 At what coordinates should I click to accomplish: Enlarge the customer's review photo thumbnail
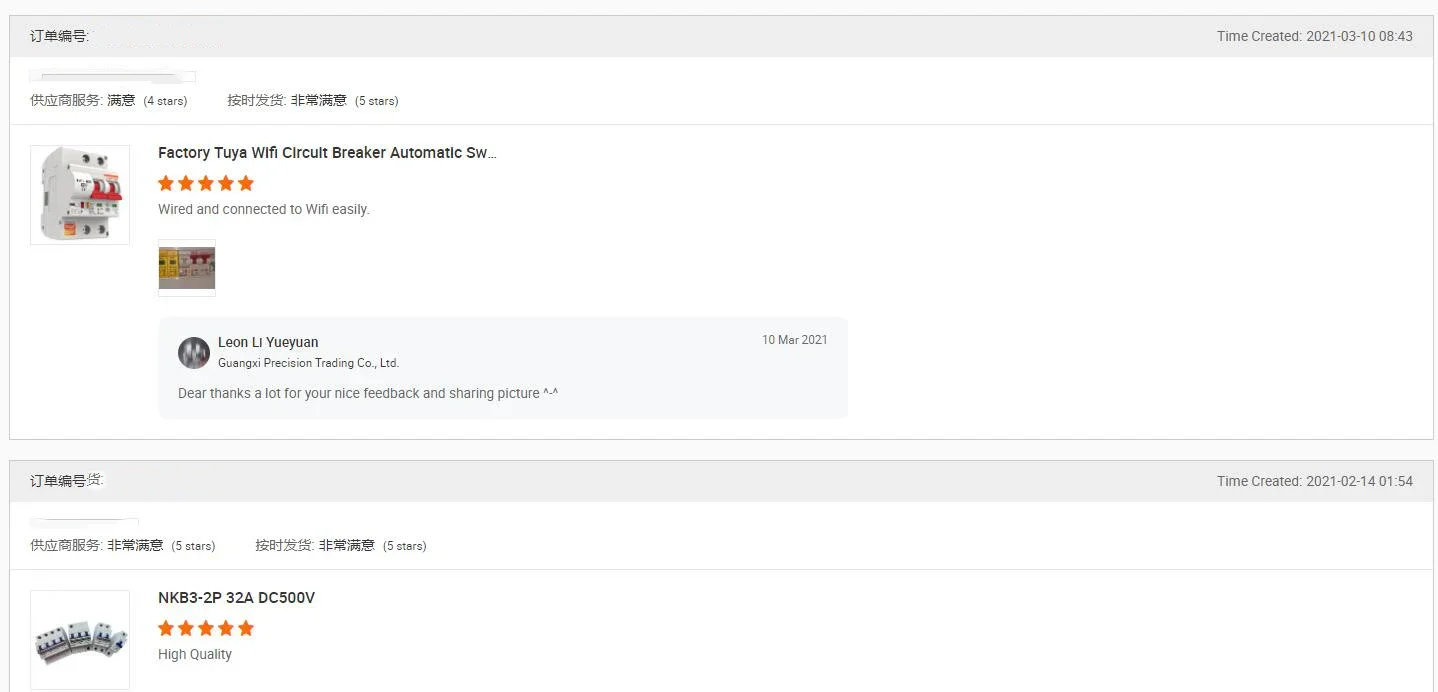(187, 267)
